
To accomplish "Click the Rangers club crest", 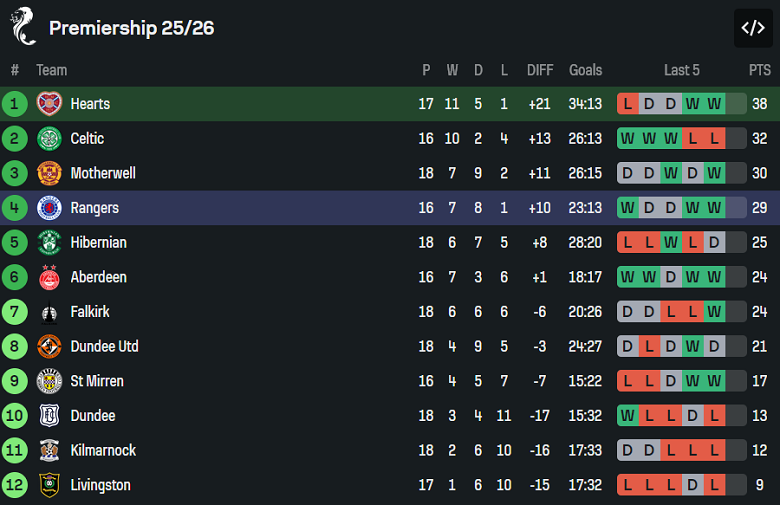I will click(49, 208).
